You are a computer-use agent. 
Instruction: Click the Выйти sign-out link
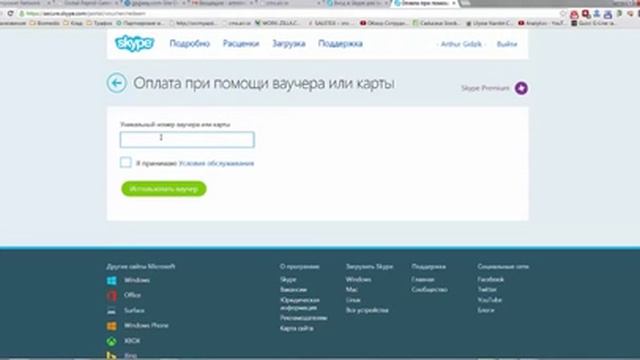507,44
